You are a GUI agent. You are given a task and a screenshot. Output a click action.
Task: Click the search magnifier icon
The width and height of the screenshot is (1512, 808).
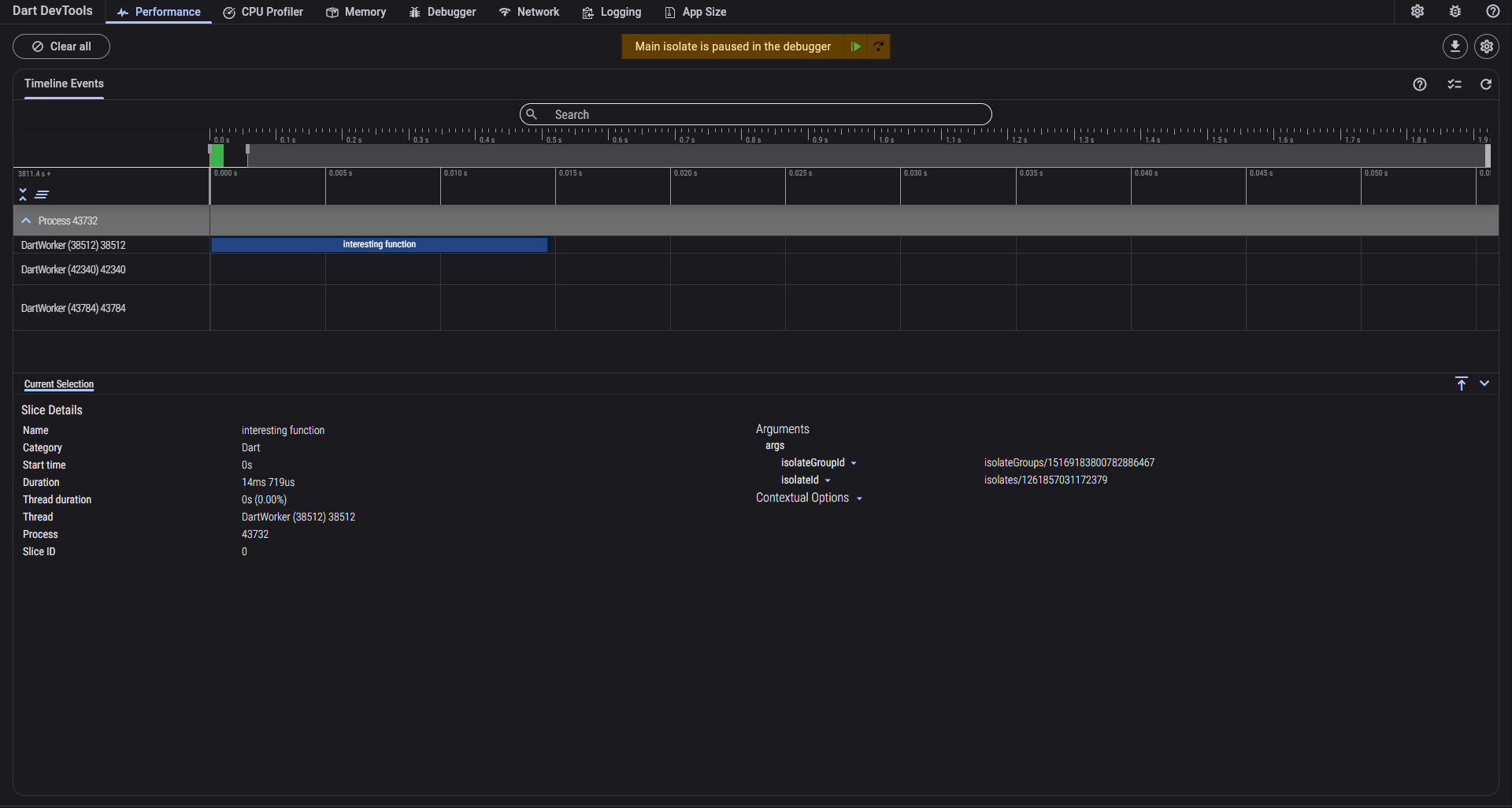click(x=532, y=114)
